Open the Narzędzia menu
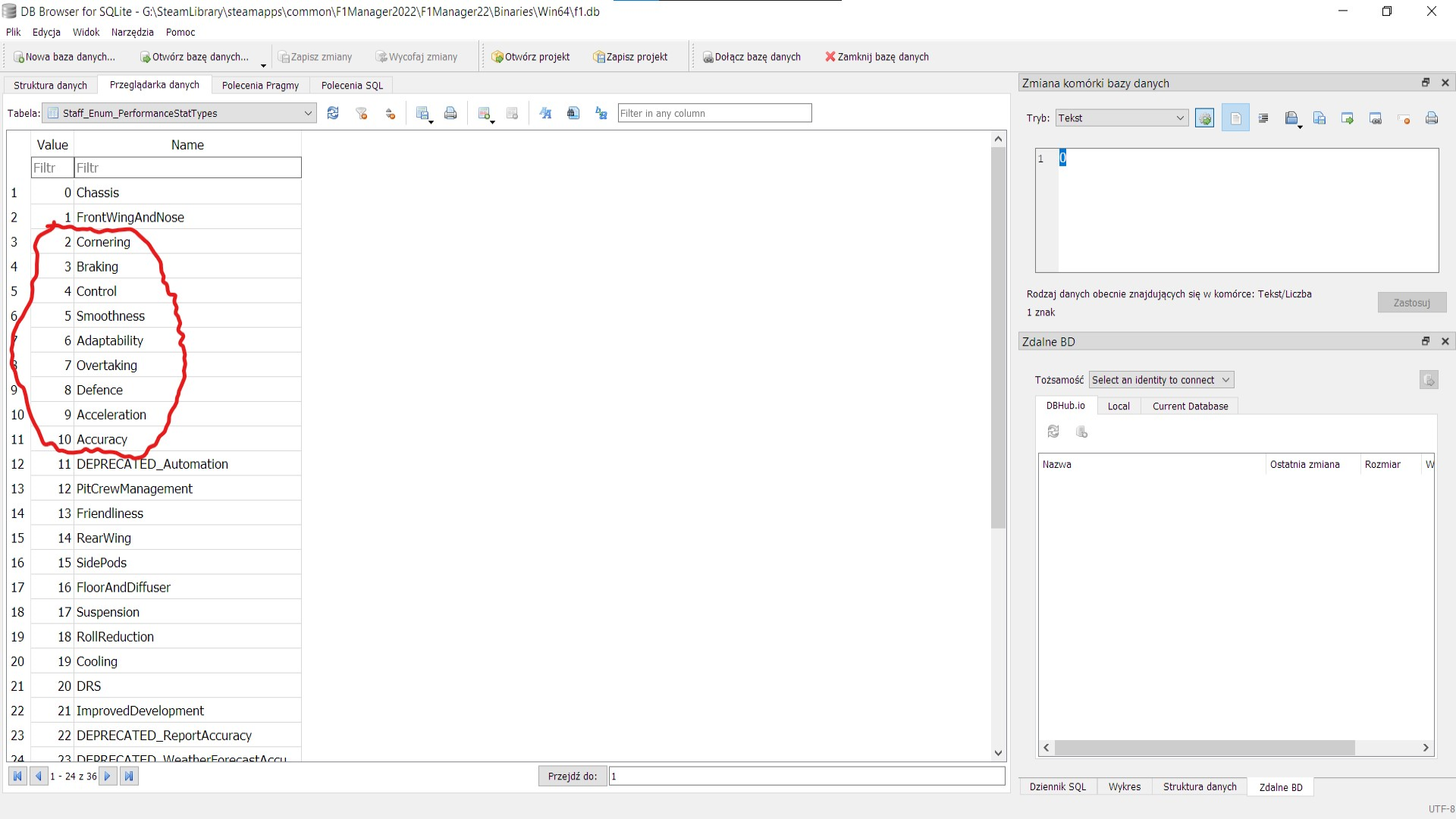This screenshot has height=819, width=1456. click(132, 32)
